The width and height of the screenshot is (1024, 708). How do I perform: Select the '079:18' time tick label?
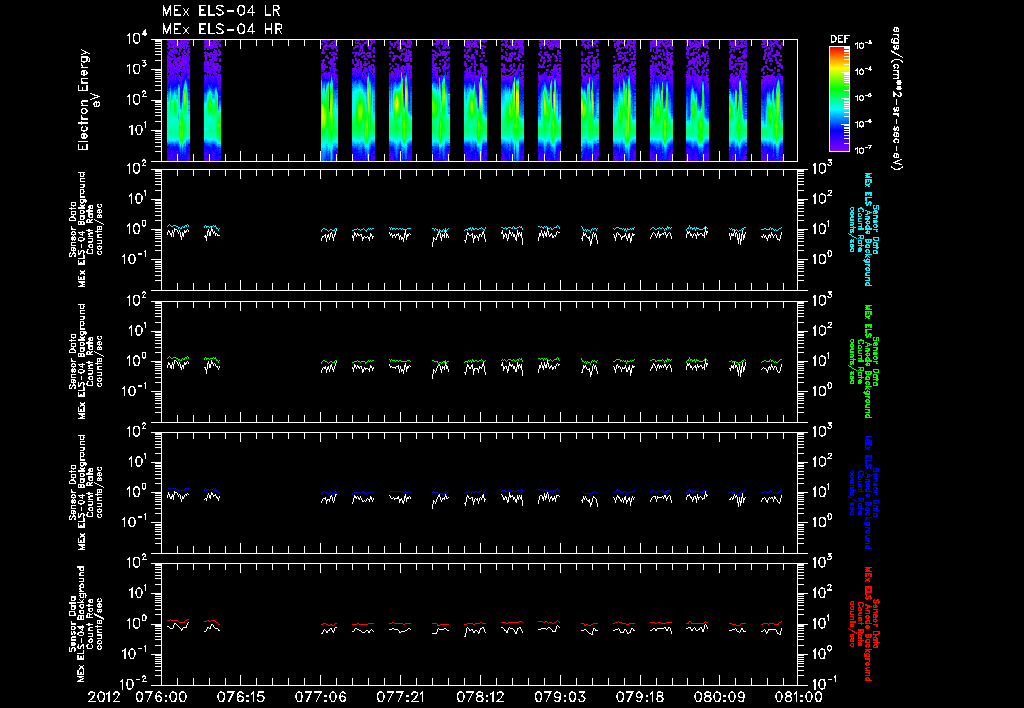pyautogui.click(x=639, y=697)
